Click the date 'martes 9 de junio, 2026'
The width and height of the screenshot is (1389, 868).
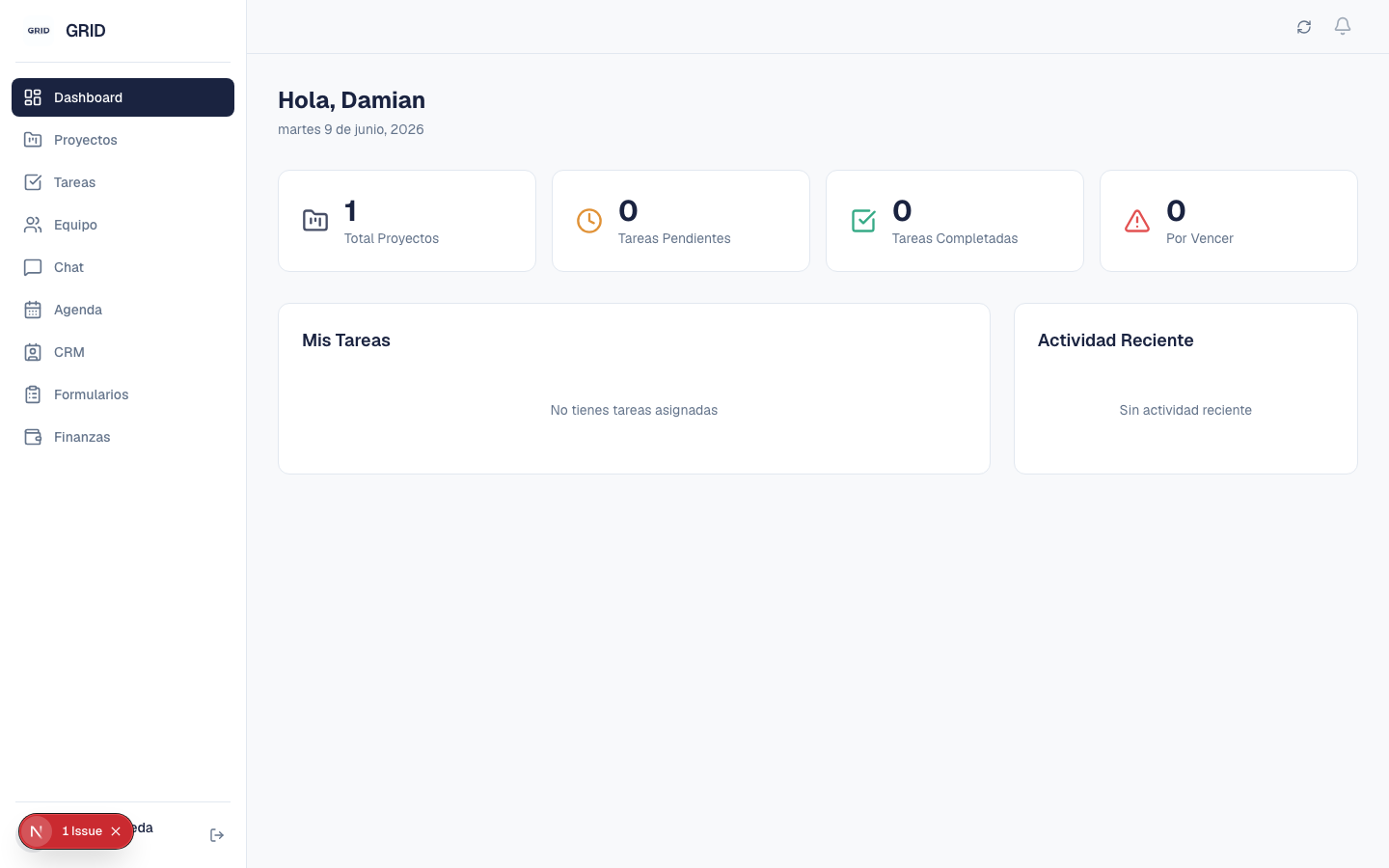coord(351,129)
